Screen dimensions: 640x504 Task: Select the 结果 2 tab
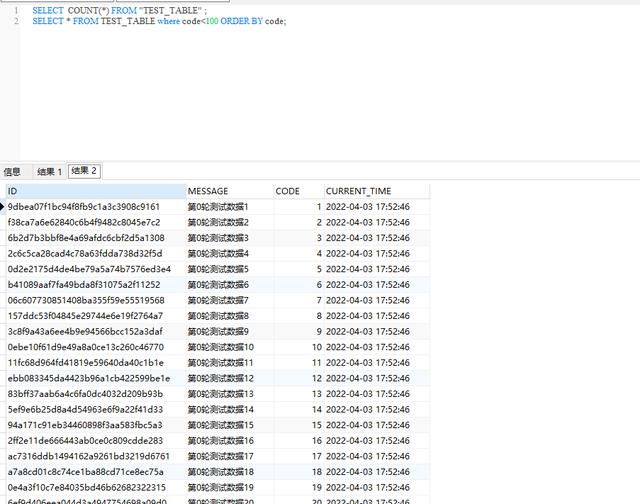point(84,171)
